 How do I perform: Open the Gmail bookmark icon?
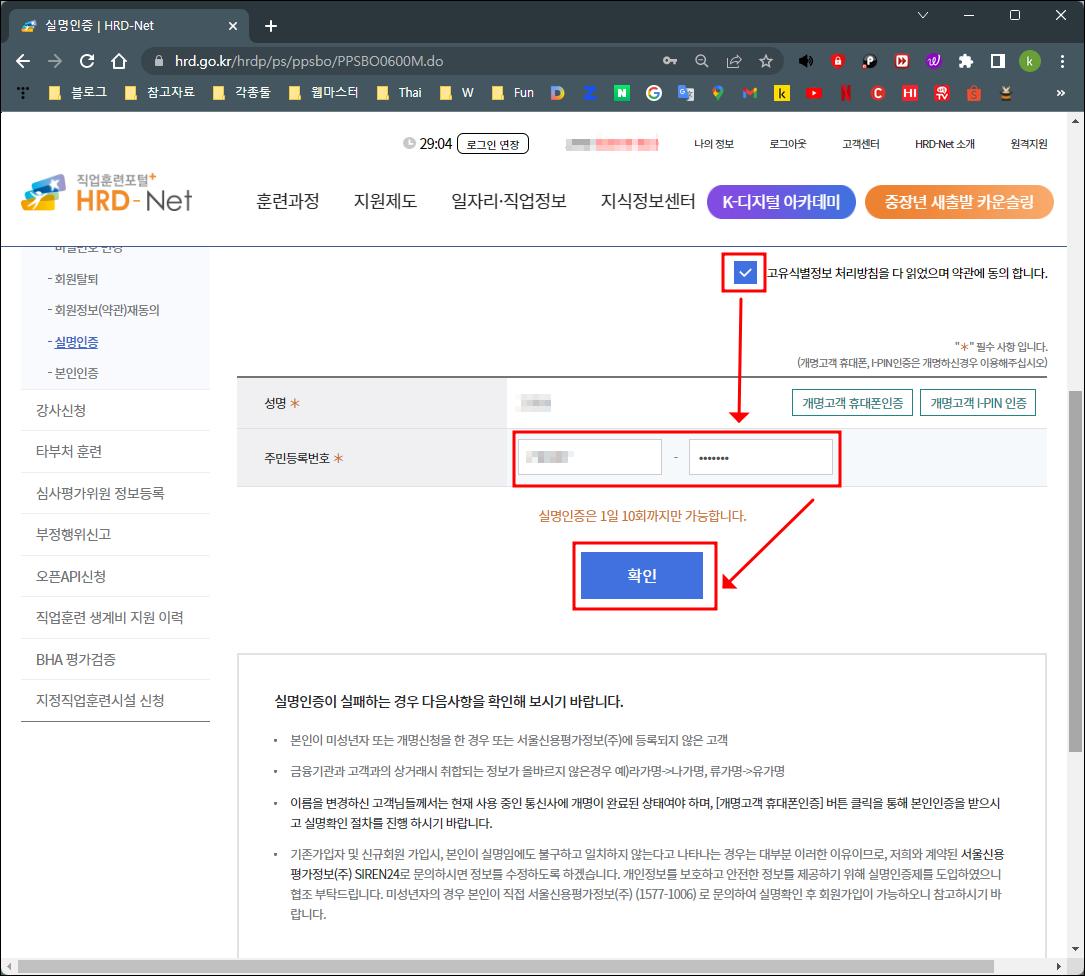[x=749, y=94]
